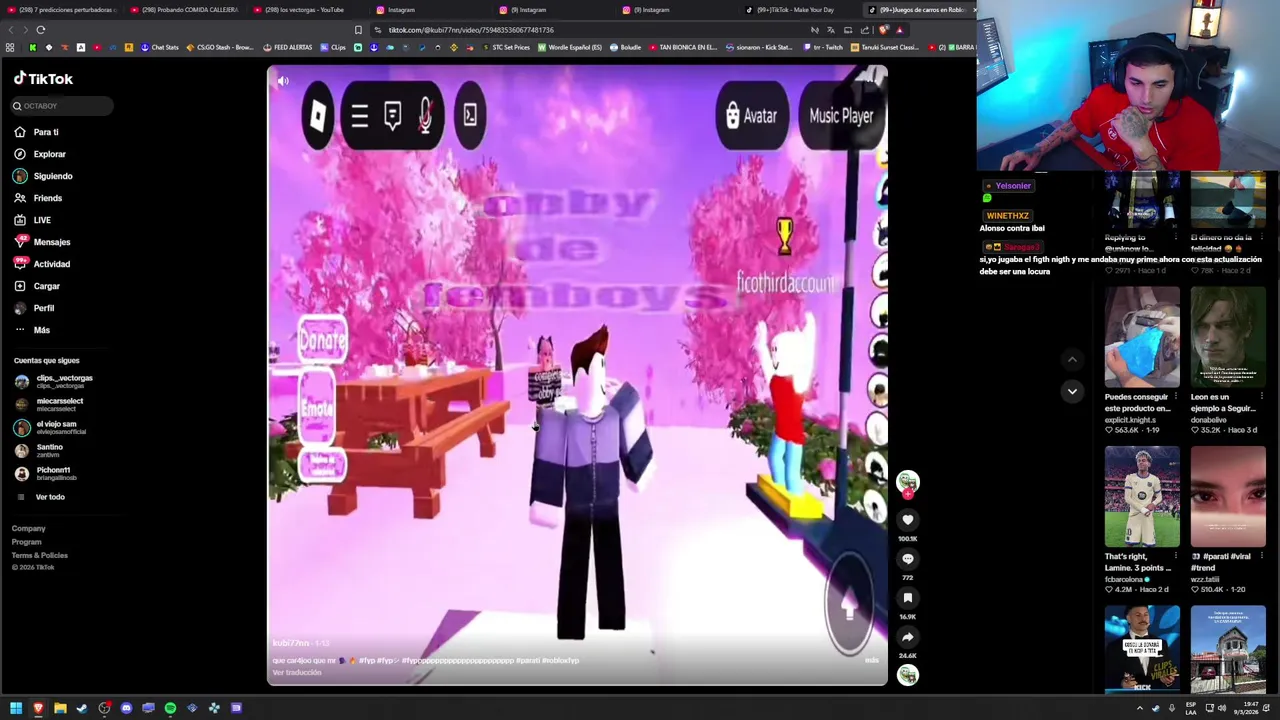Go to the previous video with up arrow

tap(1072, 360)
